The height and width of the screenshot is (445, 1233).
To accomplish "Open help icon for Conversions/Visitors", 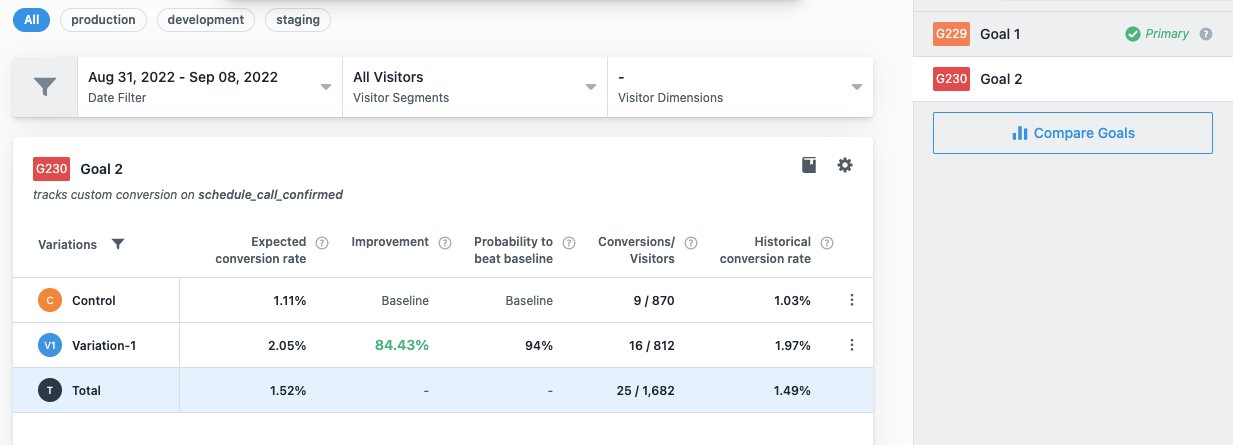I will tap(691, 243).
